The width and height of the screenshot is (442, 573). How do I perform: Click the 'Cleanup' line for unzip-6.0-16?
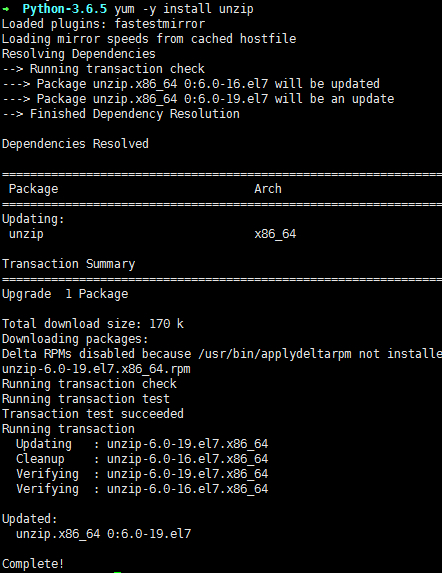pos(142,459)
